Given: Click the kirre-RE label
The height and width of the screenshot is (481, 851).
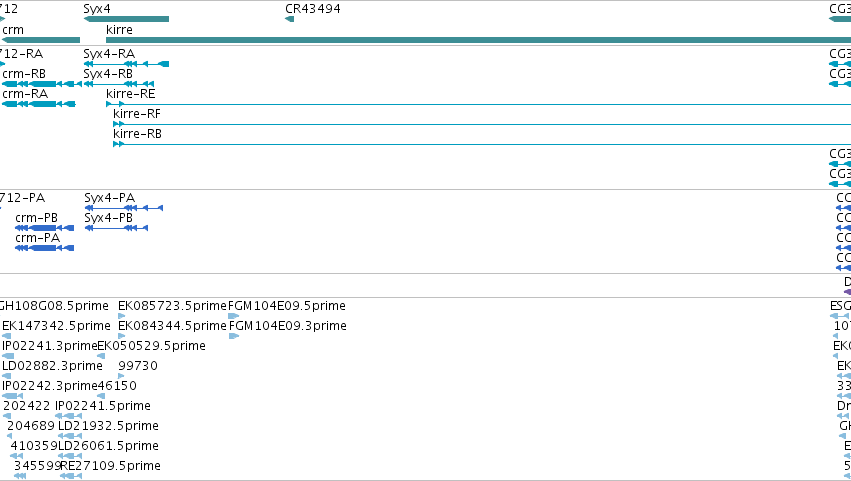Looking at the screenshot, I should (x=131, y=94).
